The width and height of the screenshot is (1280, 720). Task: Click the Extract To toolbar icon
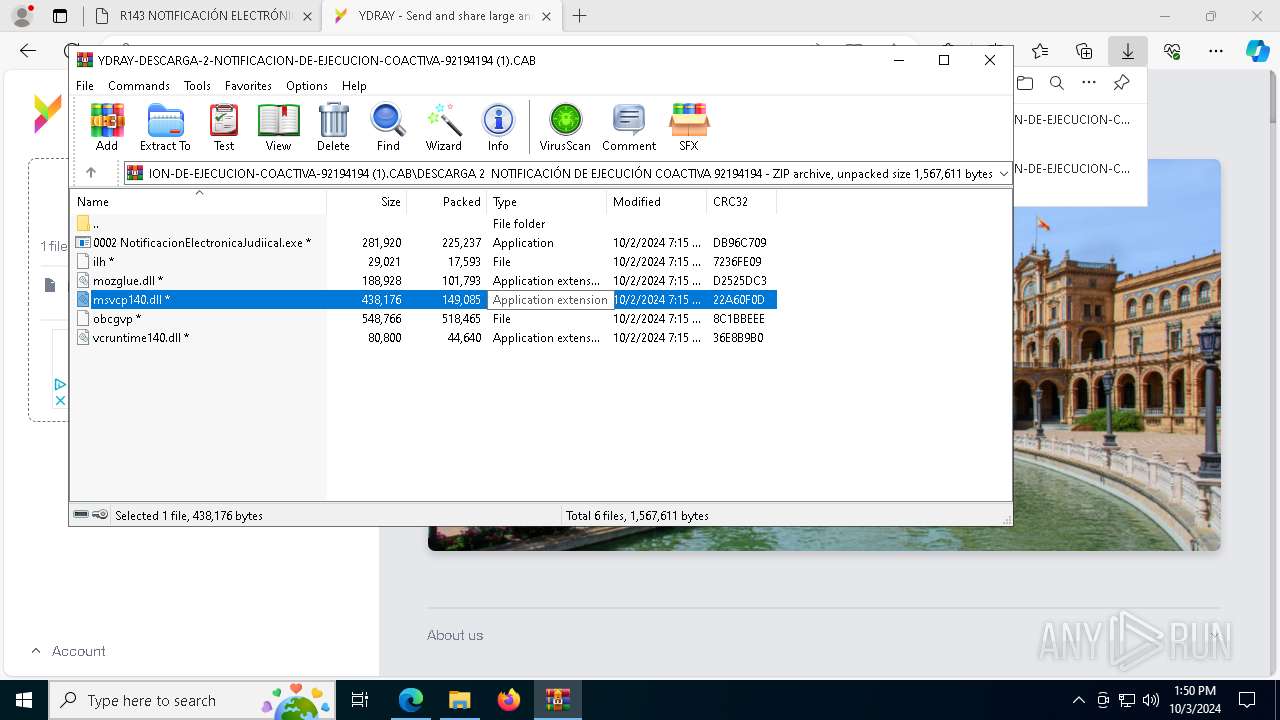[x=165, y=127]
